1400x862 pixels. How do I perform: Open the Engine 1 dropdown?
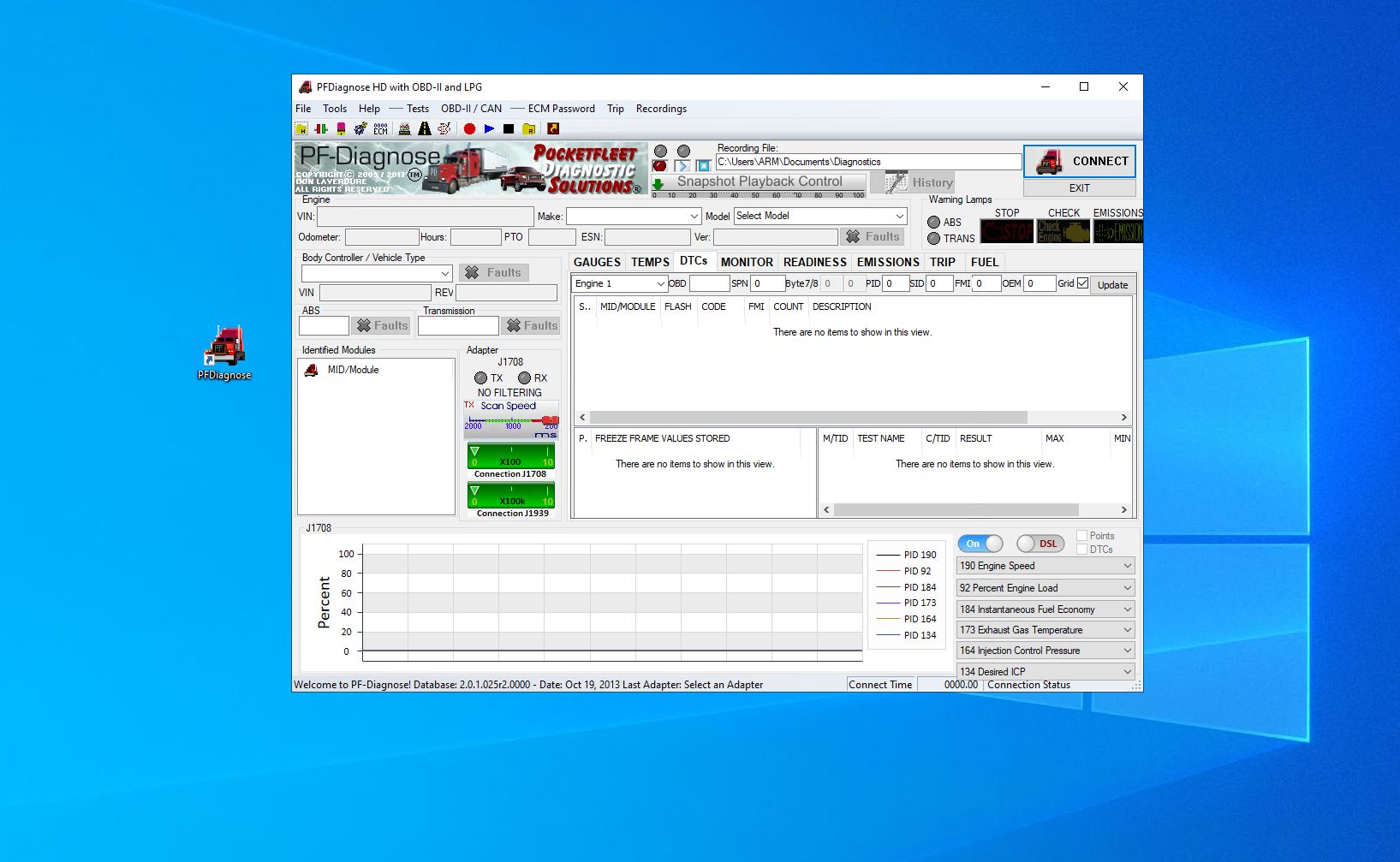[619, 283]
